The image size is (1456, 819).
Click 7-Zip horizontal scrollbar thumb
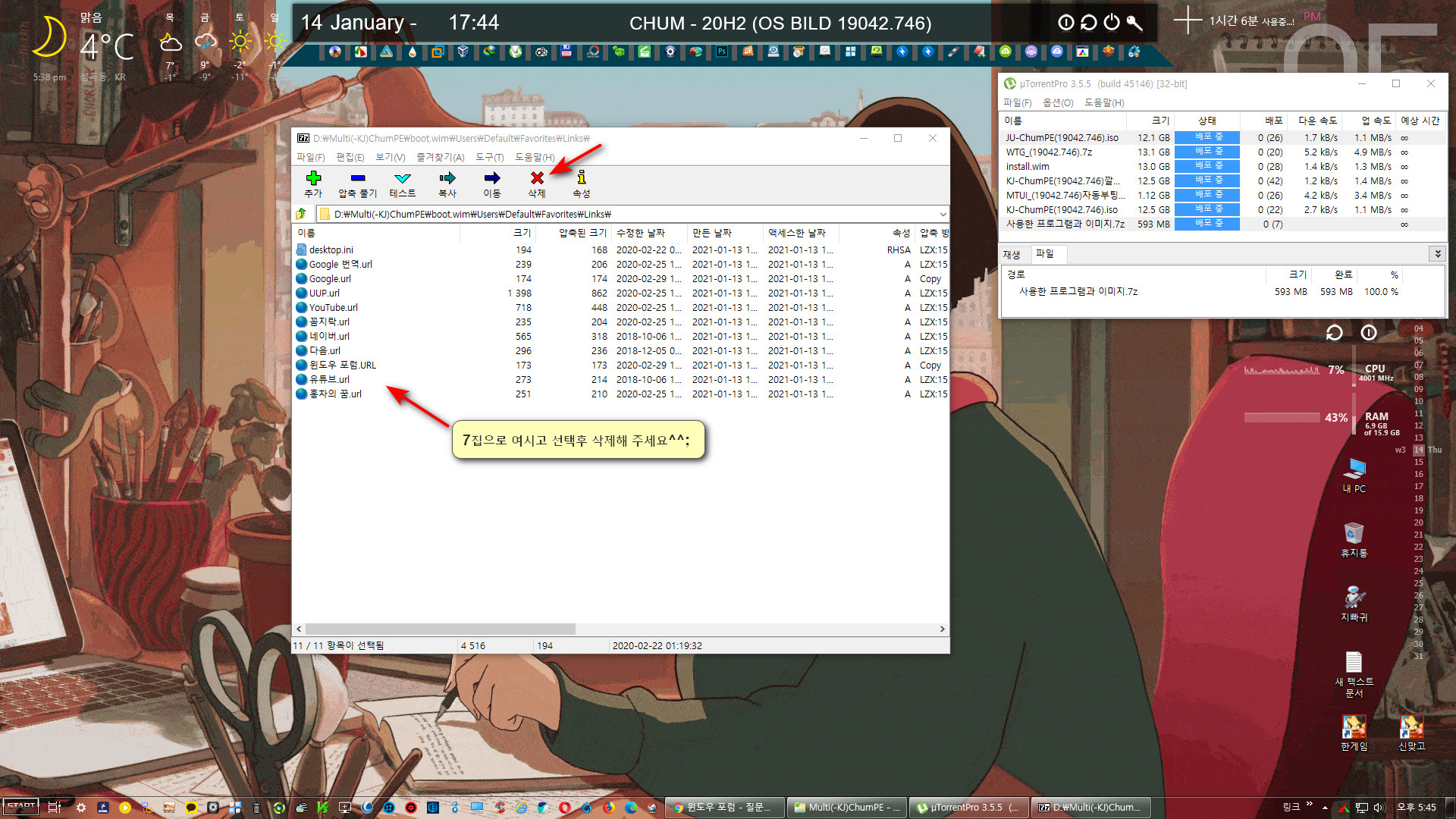[x=440, y=629]
